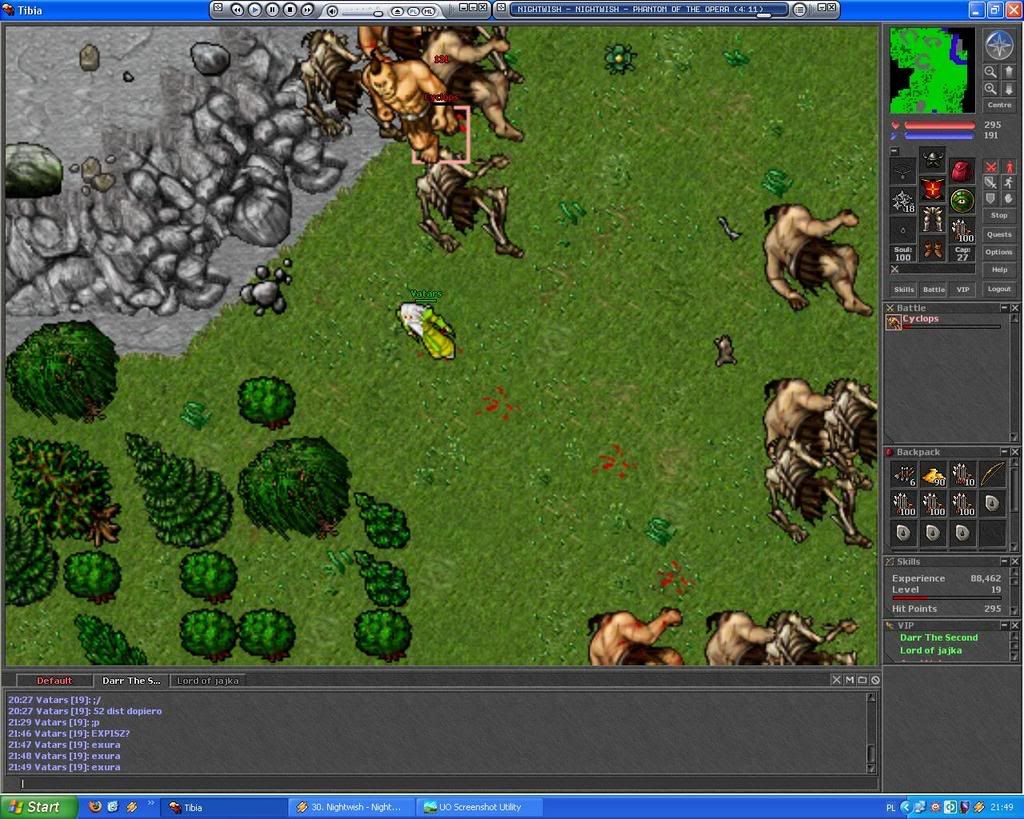1024x819 pixels.
Task: Click the gold coins stack (90) in Backpack
Action: click(x=933, y=474)
